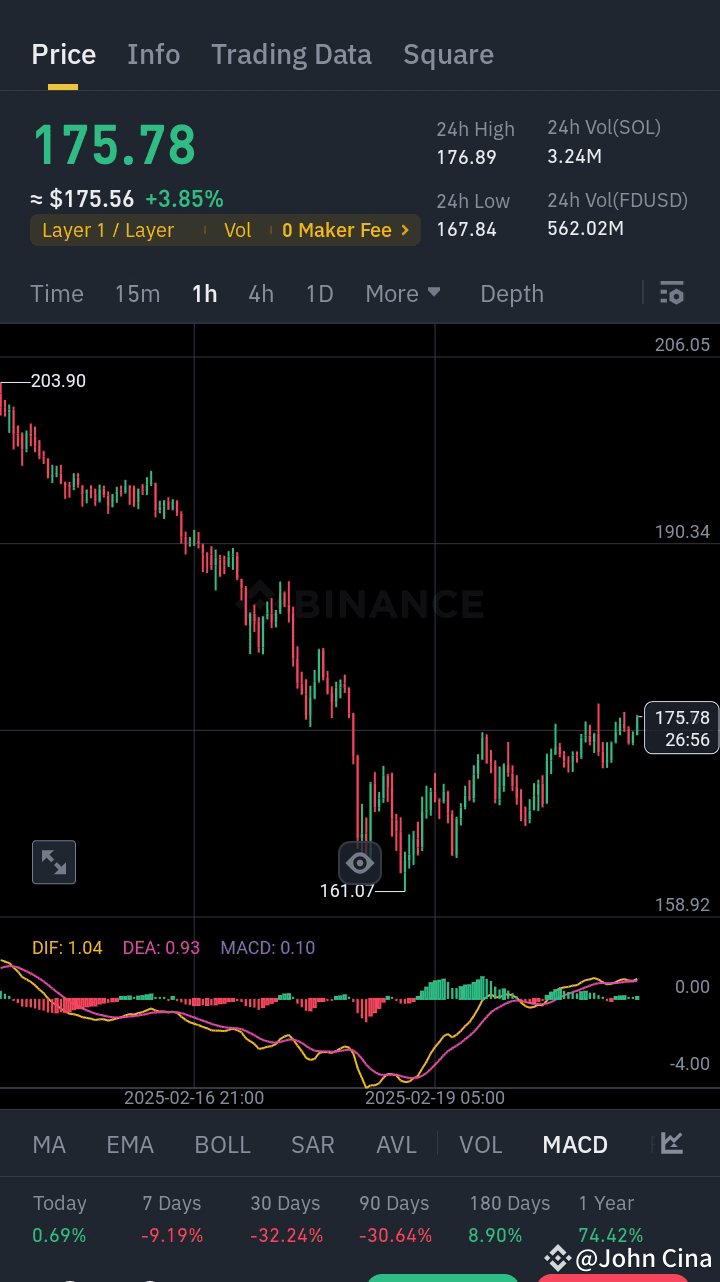Open the chart settings icon

point(672,293)
